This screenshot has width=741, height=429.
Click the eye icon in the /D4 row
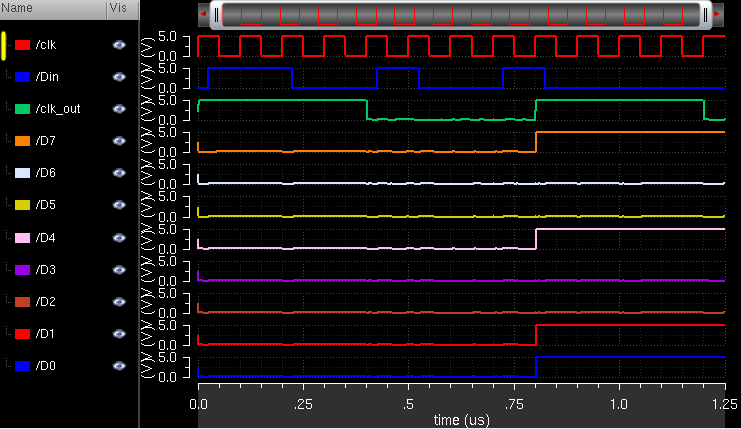(x=119, y=237)
